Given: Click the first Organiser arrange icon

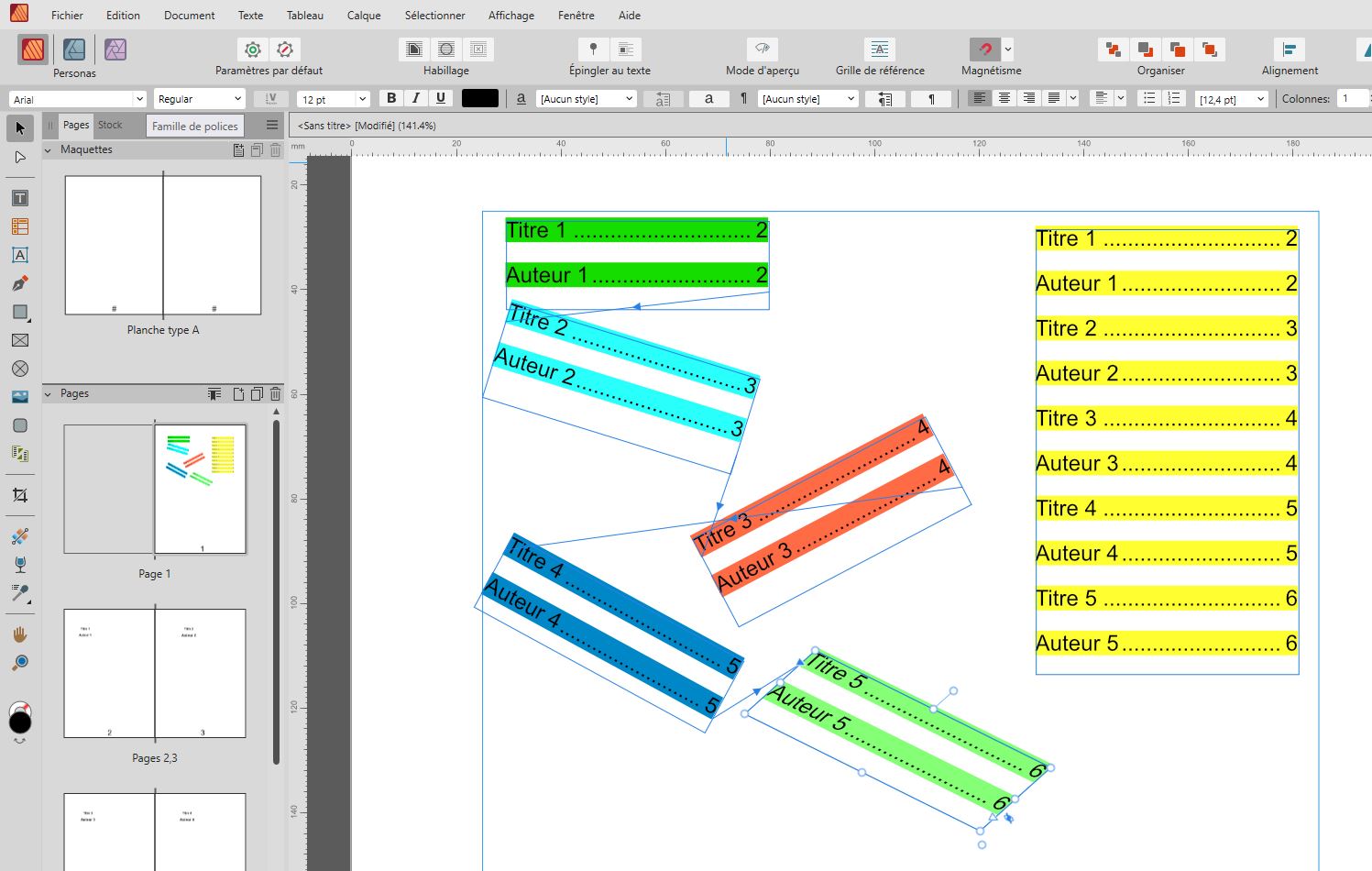Looking at the screenshot, I should pyautogui.click(x=1114, y=50).
